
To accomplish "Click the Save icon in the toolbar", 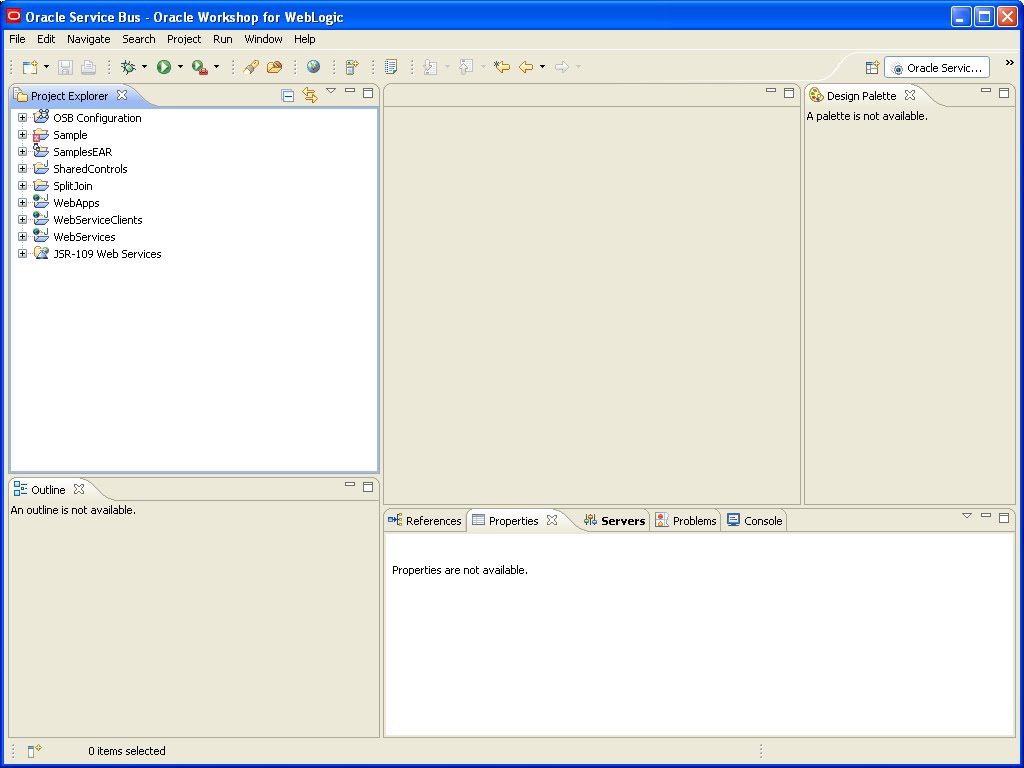I will [64, 66].
